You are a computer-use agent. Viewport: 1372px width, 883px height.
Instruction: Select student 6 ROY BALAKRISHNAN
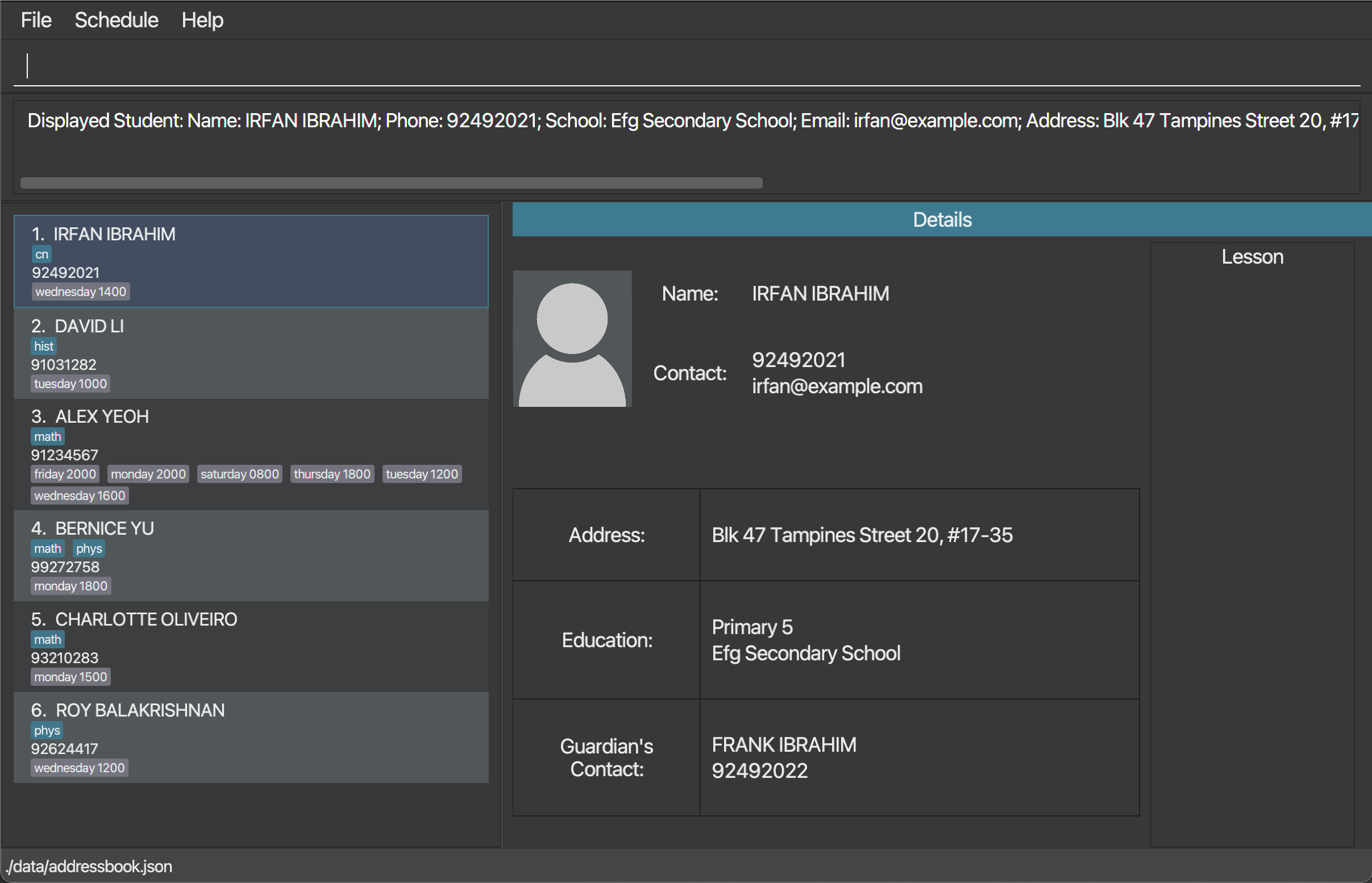coord(251,738)
